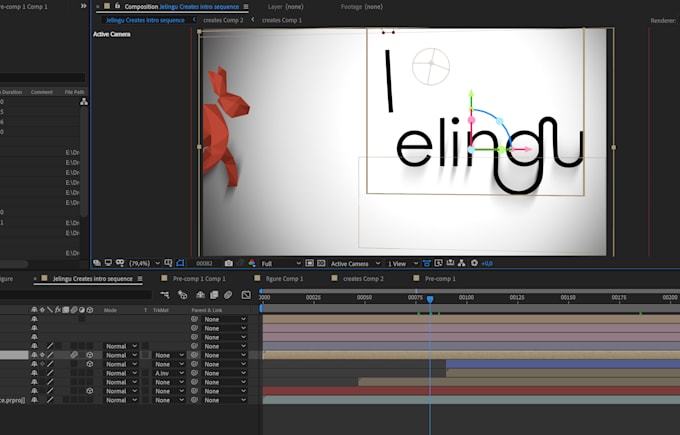Open the 1 View layout dropdown

pos(402,263)
